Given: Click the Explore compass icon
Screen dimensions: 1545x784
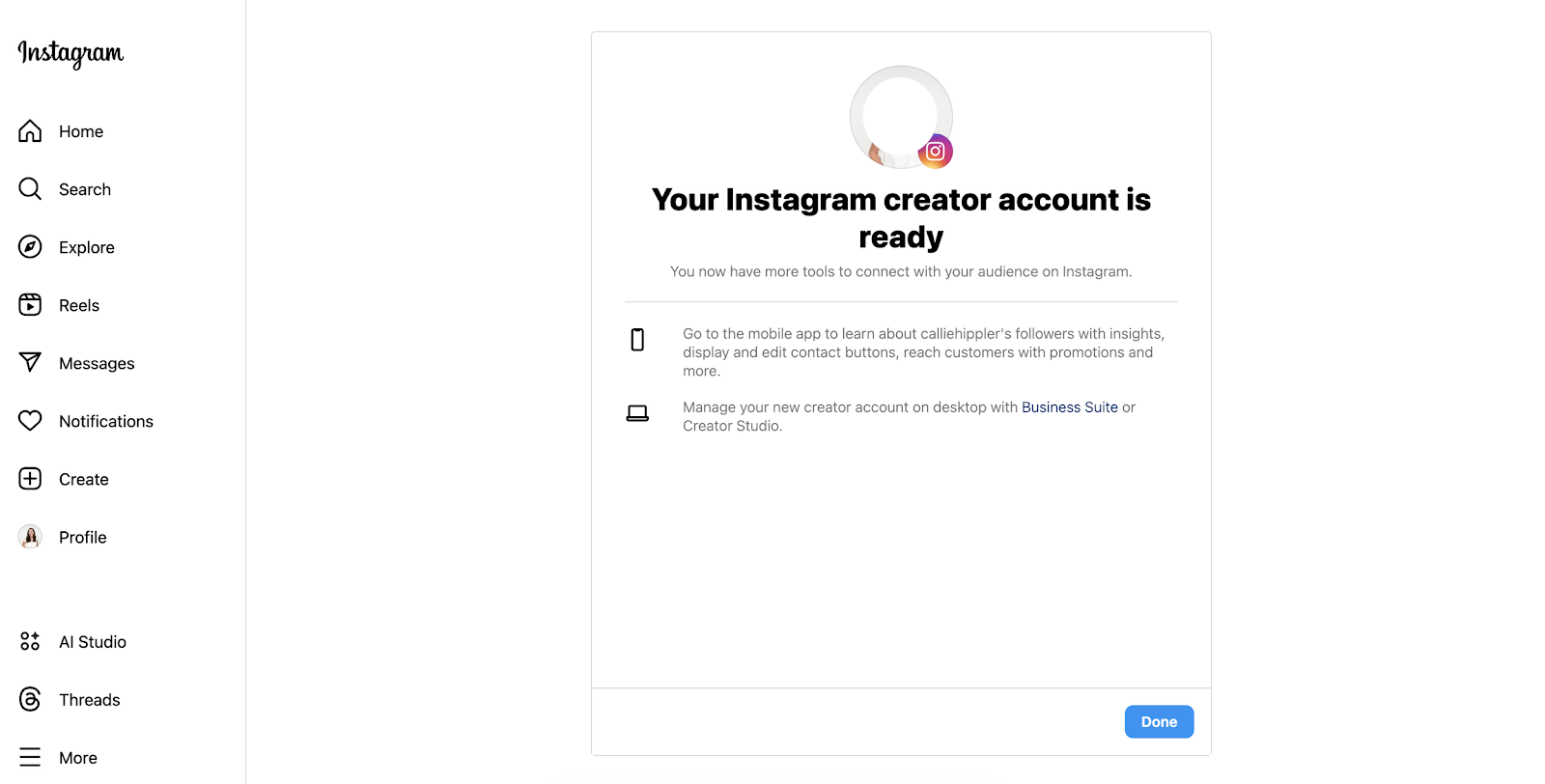Looking at the screenshot, I should click(30, 247).
